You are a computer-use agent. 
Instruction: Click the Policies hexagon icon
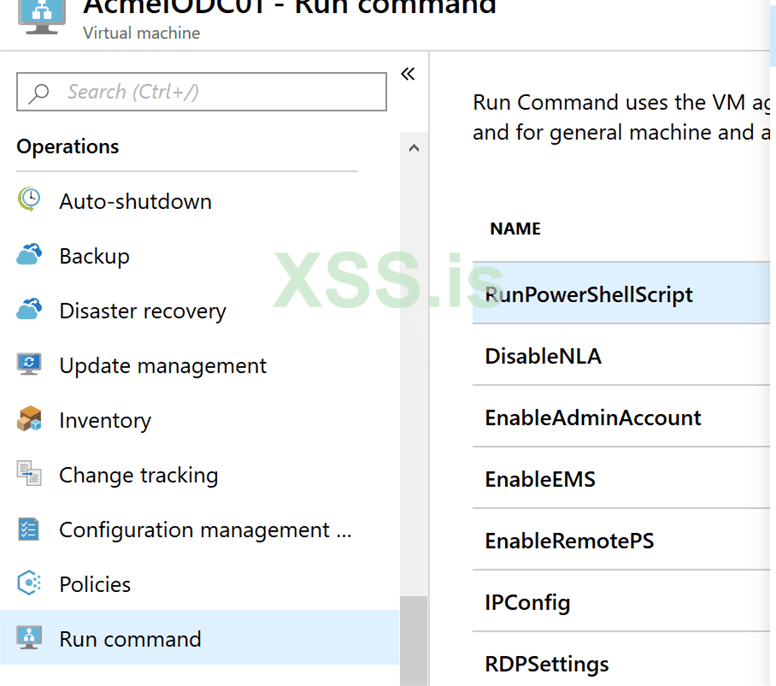click(x=29, y=584)
